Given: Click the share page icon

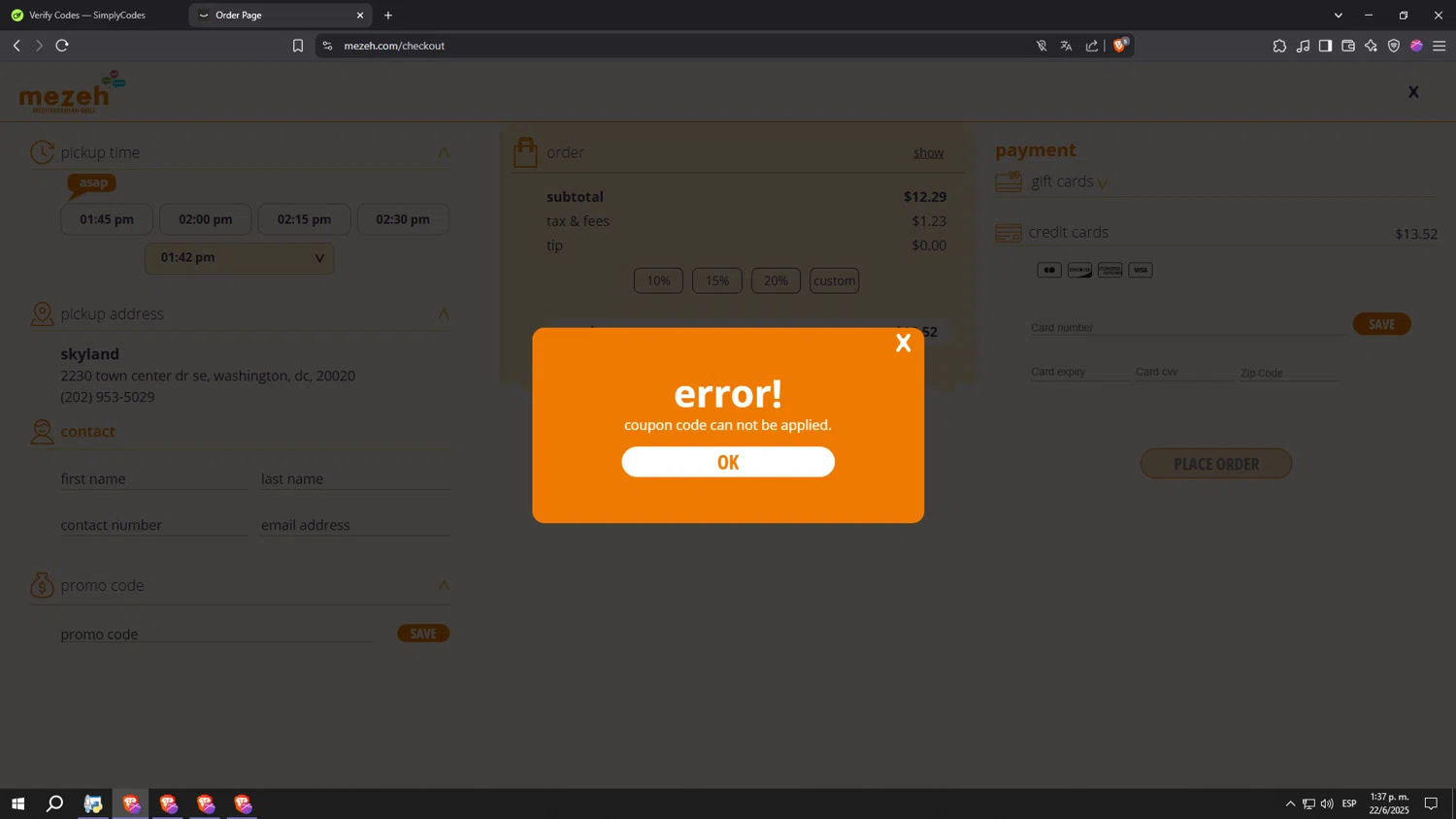Looking at the screenshot, I should point(1092,46).
